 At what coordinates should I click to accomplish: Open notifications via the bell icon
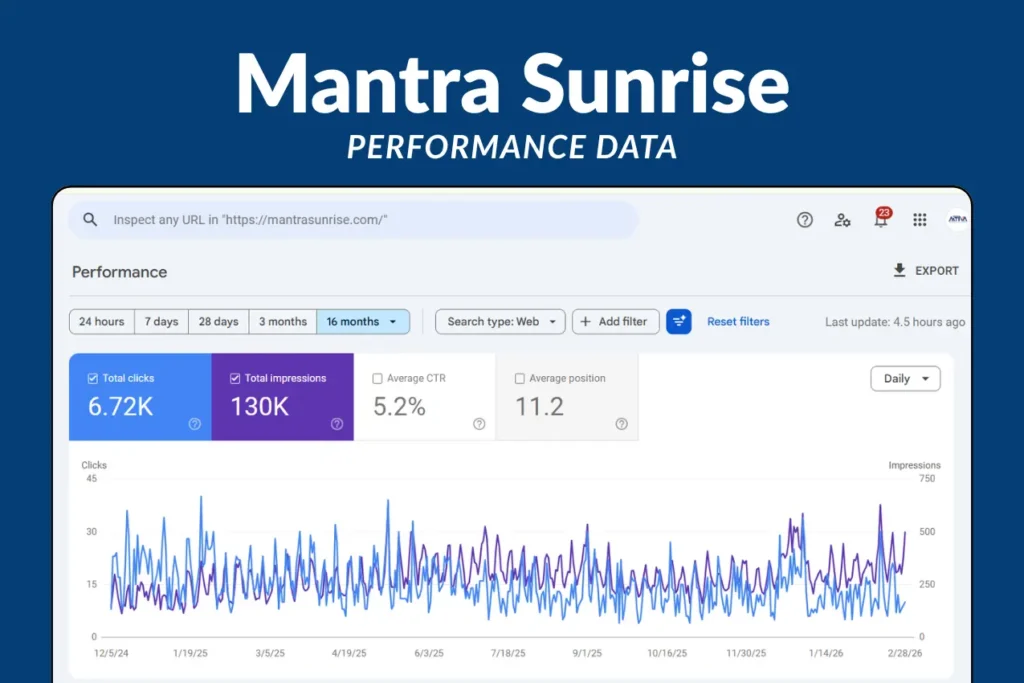(880, 221)
